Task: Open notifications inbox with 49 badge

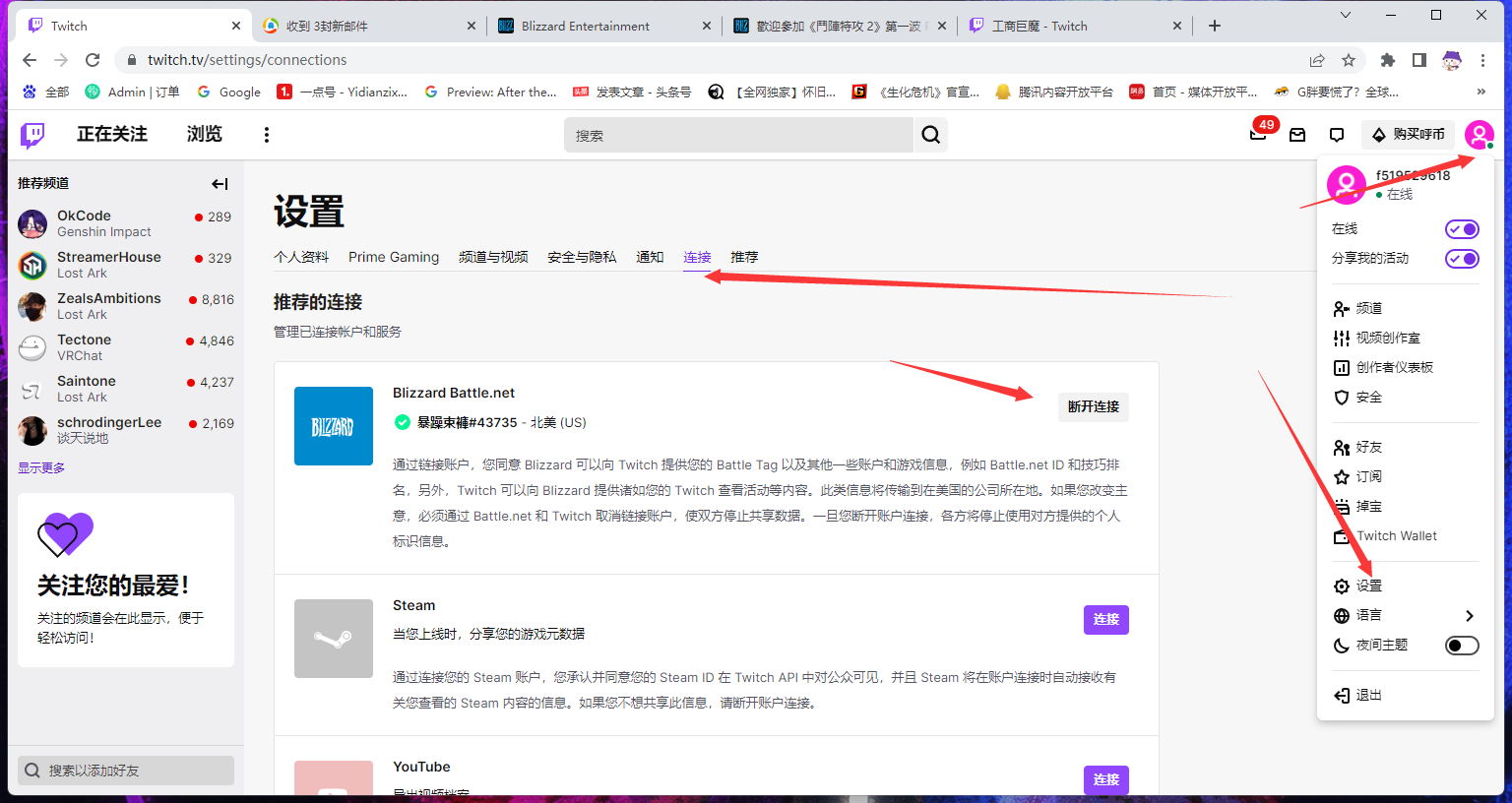Action: 1258,134
